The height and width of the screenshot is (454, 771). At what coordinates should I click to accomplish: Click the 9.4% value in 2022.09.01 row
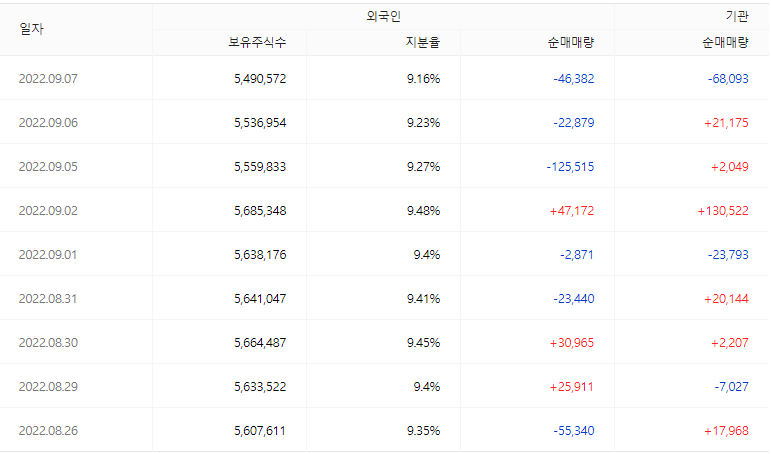pos(427,255)
